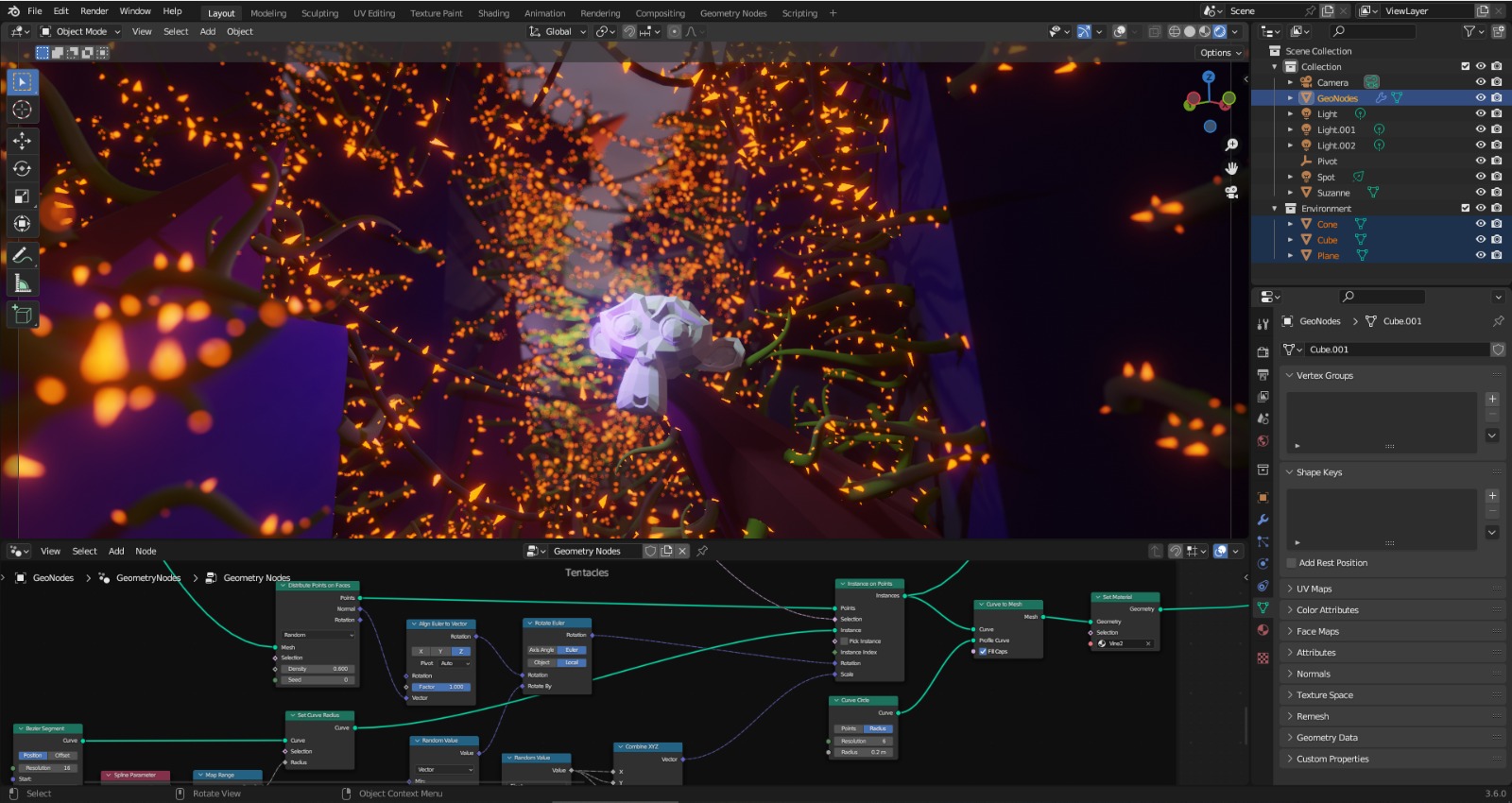Activate the Move tool

click(22, 141)
